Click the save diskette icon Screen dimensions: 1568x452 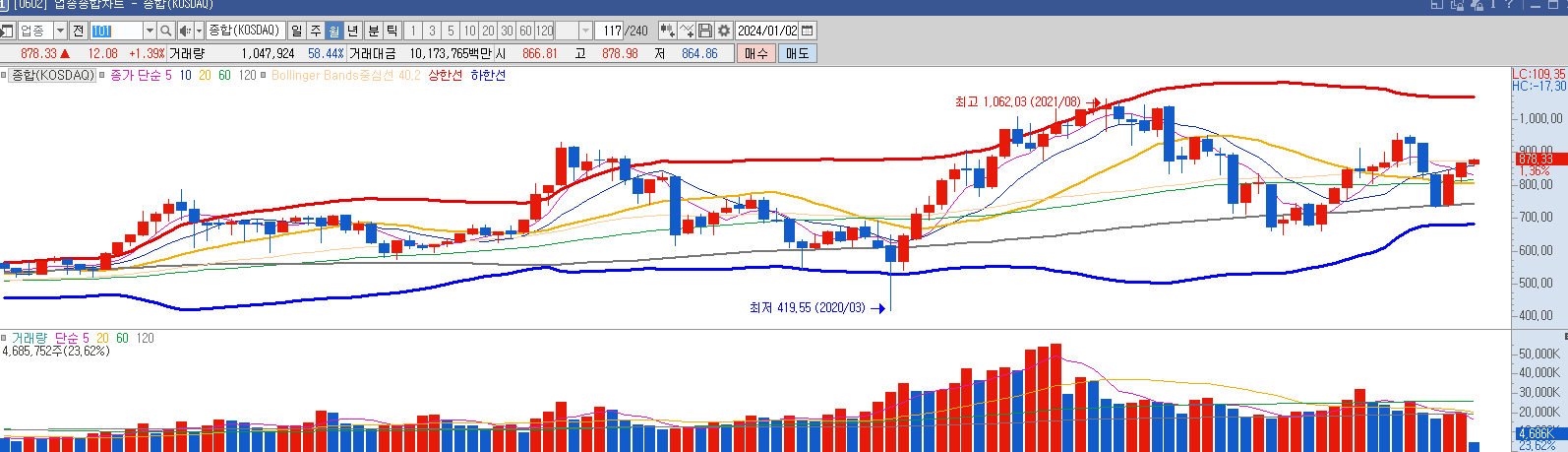[x=705, y=31]
